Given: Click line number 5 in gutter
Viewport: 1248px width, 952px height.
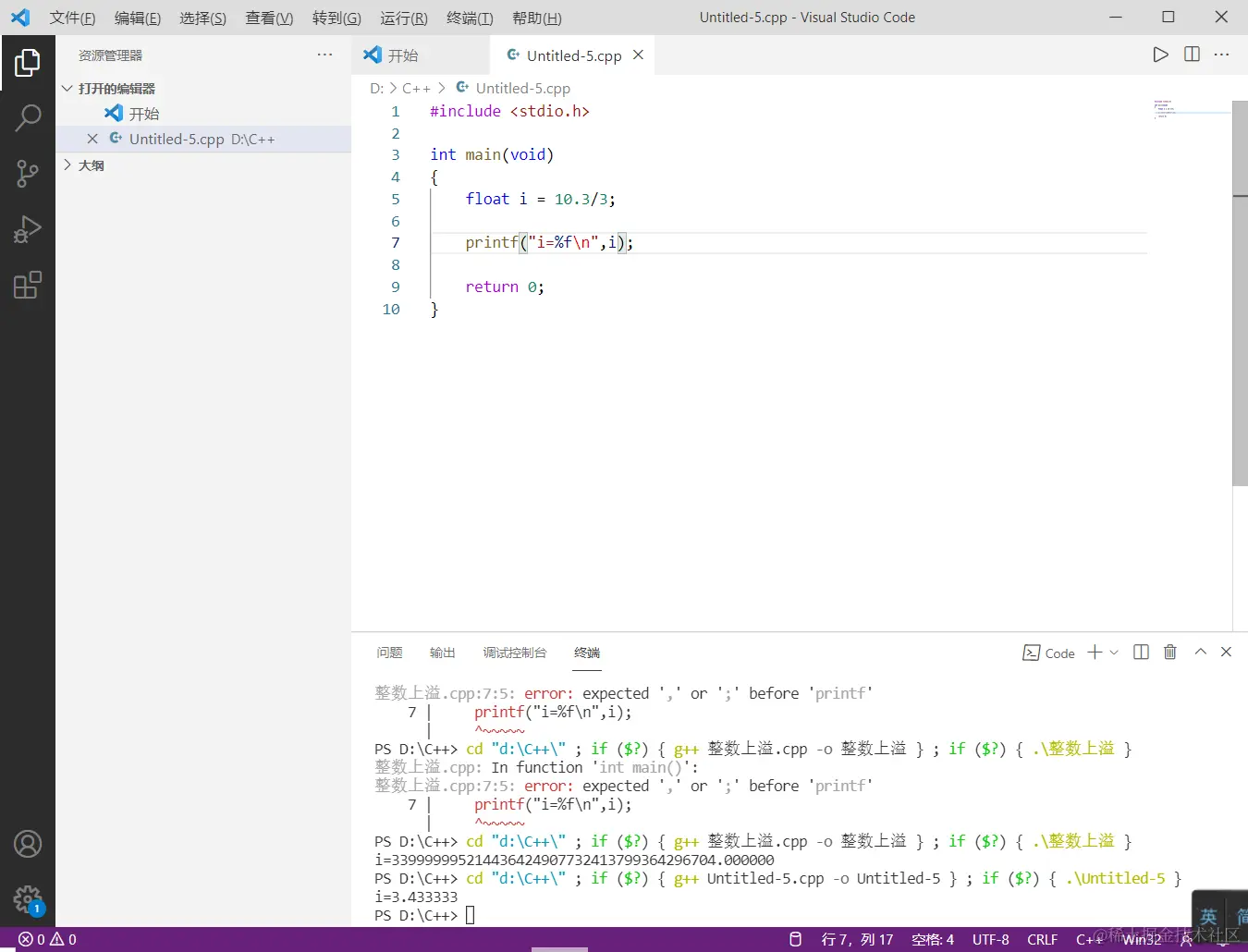Looking at the screenshot, I should click(x=396, y=199).
